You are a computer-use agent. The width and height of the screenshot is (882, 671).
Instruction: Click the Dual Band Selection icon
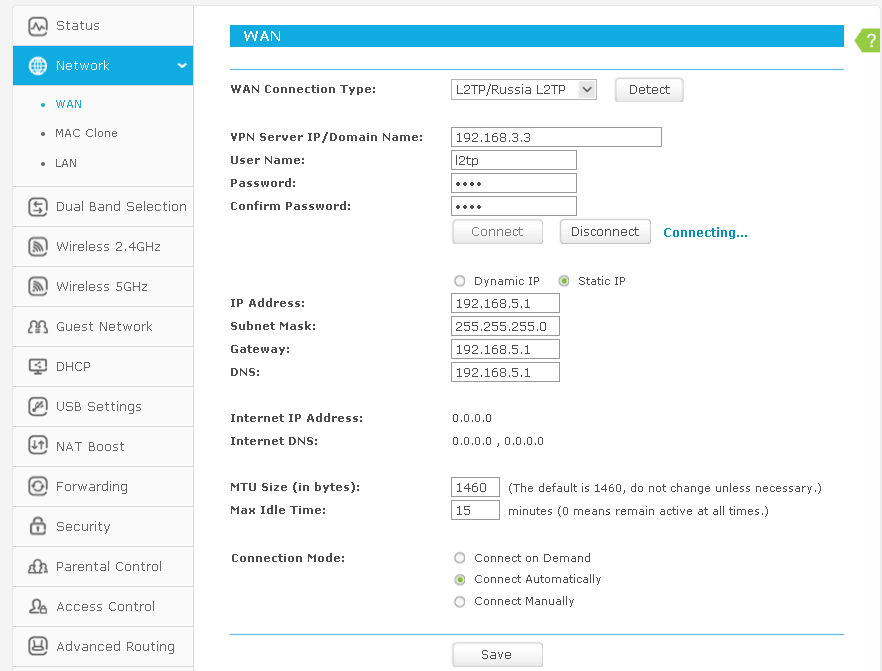(x=38, y=207)
